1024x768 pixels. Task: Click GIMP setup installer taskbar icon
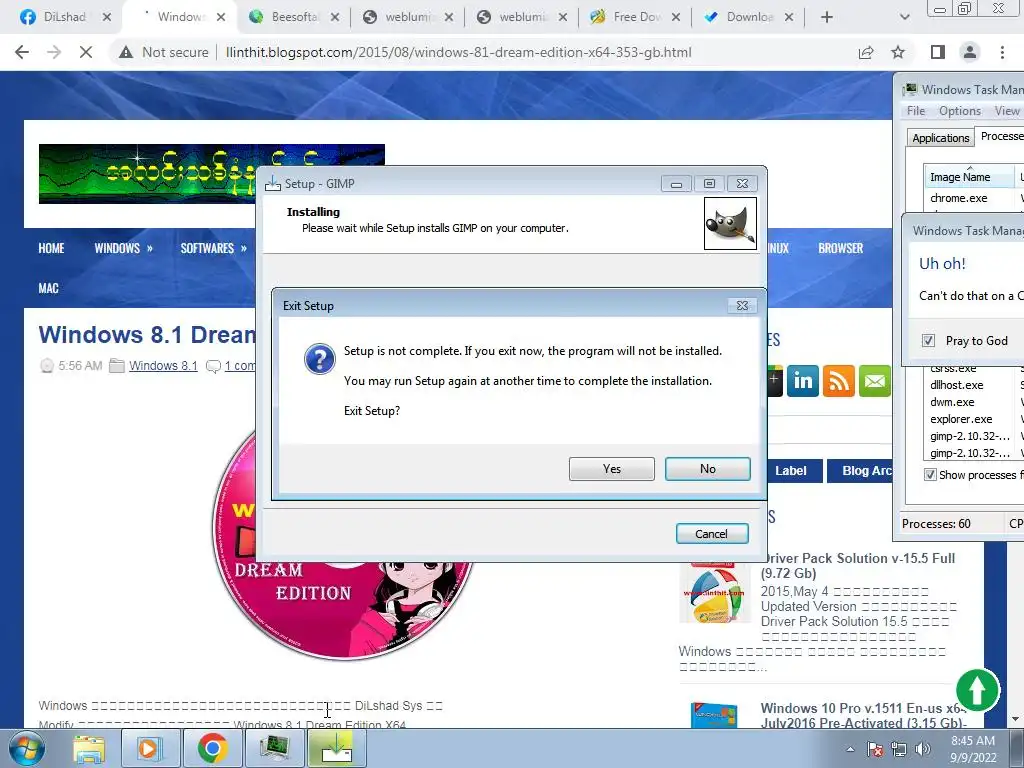[337, 748]
